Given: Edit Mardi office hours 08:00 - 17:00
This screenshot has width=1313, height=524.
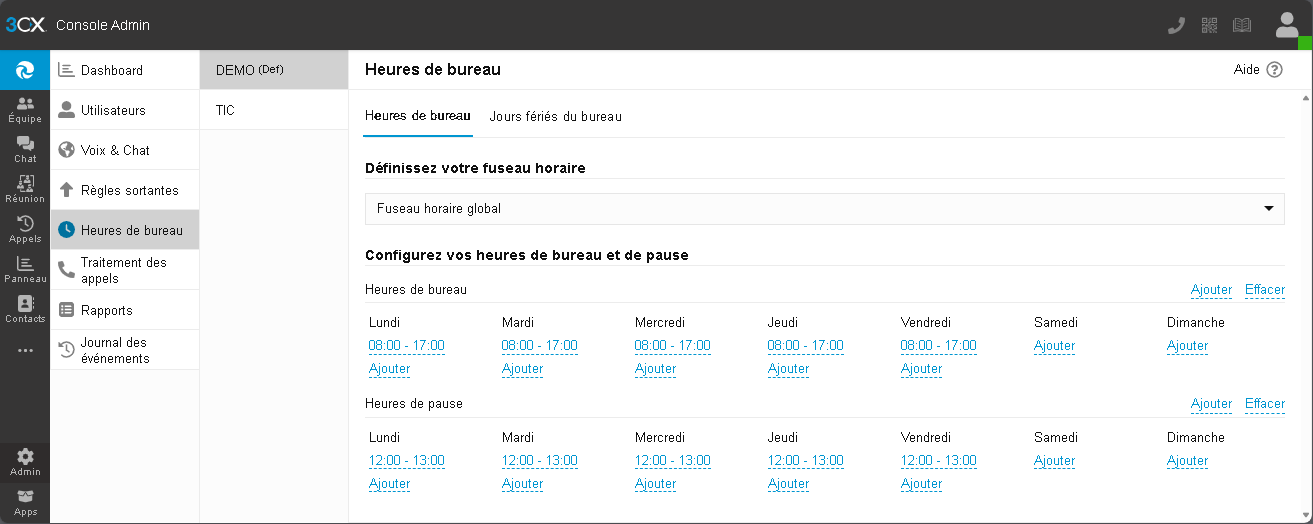Looking at the screenshot, I should [540, 346].
